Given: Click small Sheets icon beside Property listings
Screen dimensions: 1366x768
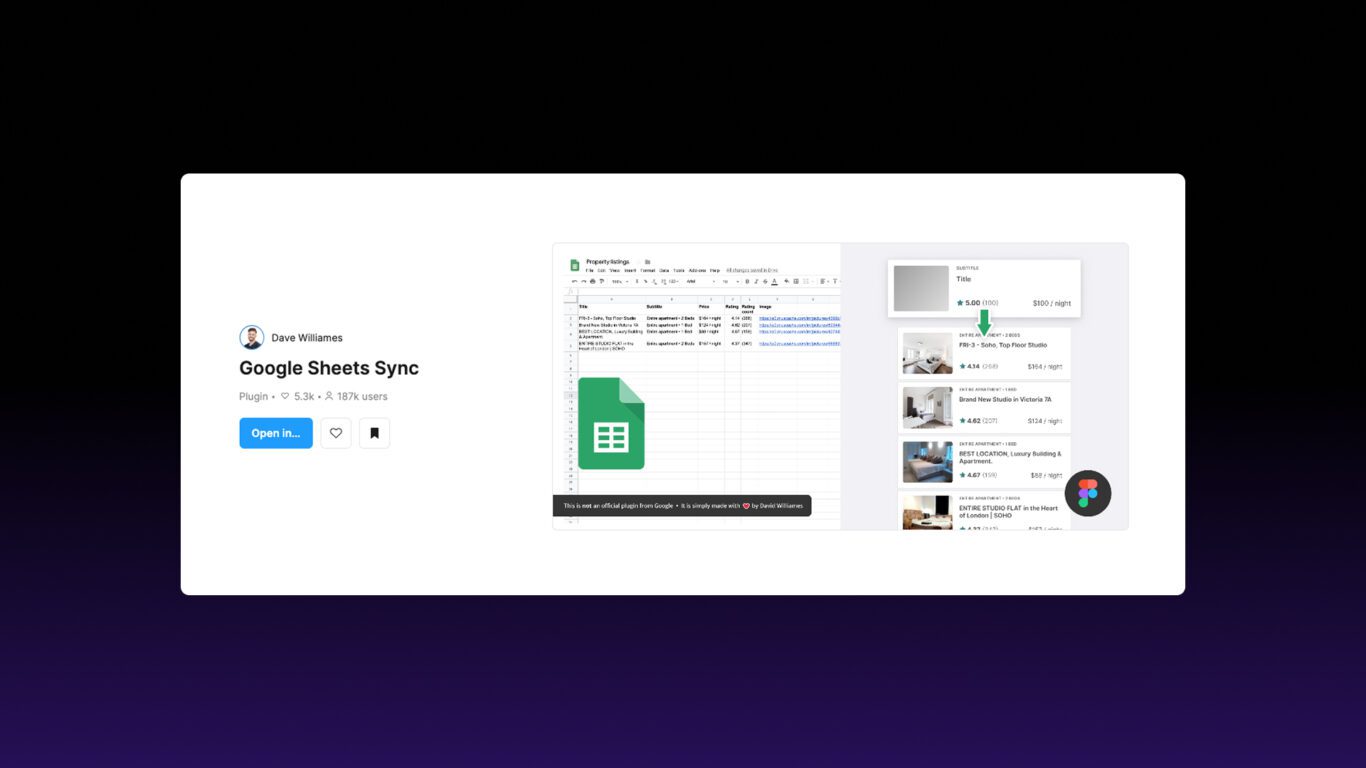Looking at the screenshot, I should pyautogui.click(x=575, y=265).
